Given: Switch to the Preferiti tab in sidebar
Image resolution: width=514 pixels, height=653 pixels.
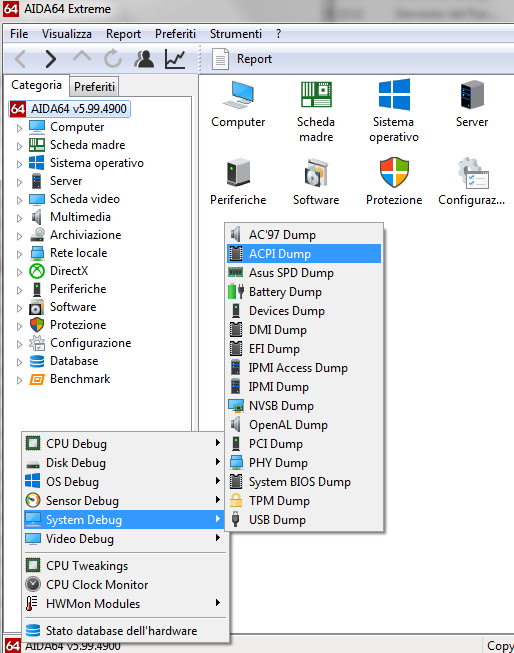Looking at the screenshot, I should pos(94,87).
